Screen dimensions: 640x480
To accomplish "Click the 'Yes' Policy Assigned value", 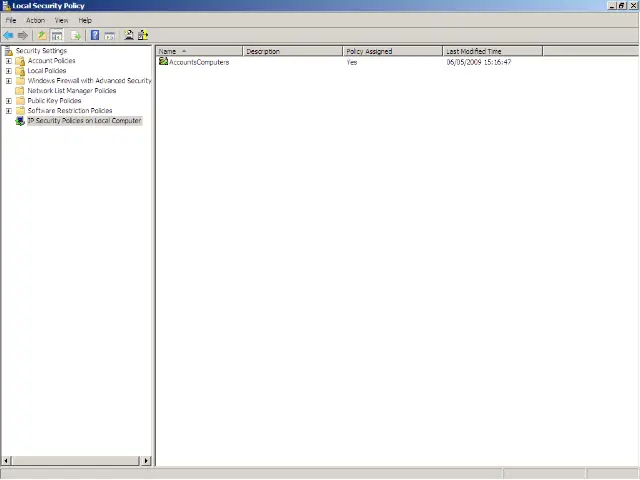I will [x=352, y=62].
